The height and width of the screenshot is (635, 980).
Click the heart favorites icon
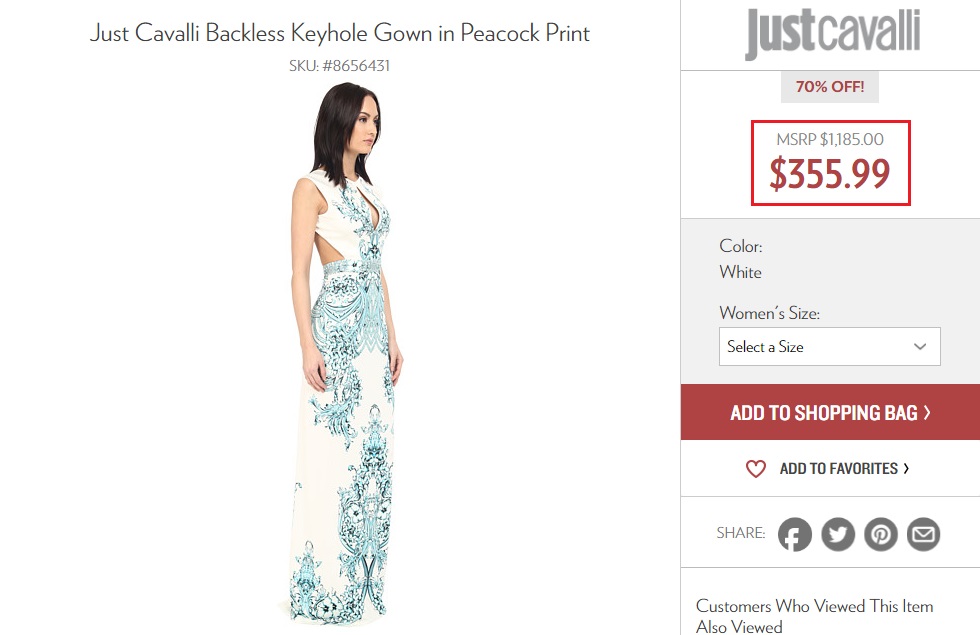tap(756, 468)
